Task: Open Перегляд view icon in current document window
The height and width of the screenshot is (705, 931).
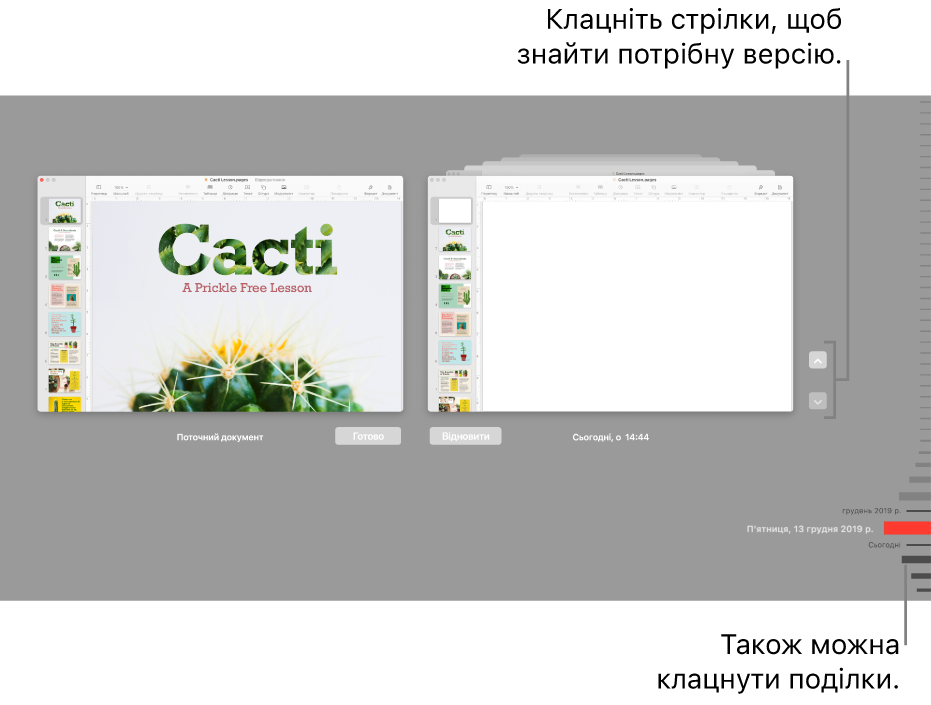Action: [x=99, y=187]
